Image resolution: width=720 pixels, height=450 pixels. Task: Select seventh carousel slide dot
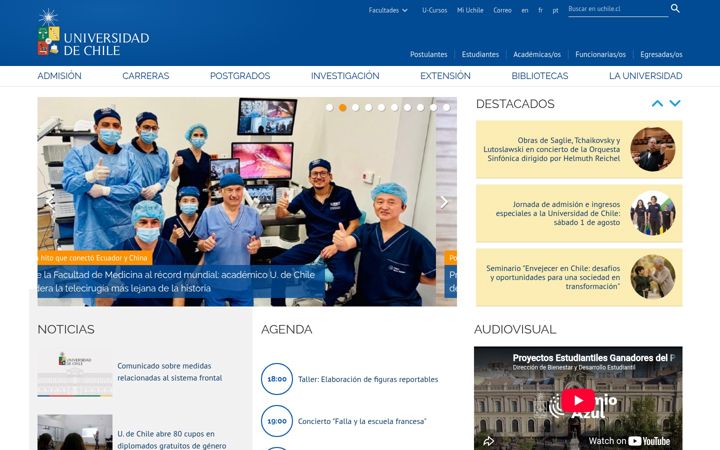tap(407, 107)
